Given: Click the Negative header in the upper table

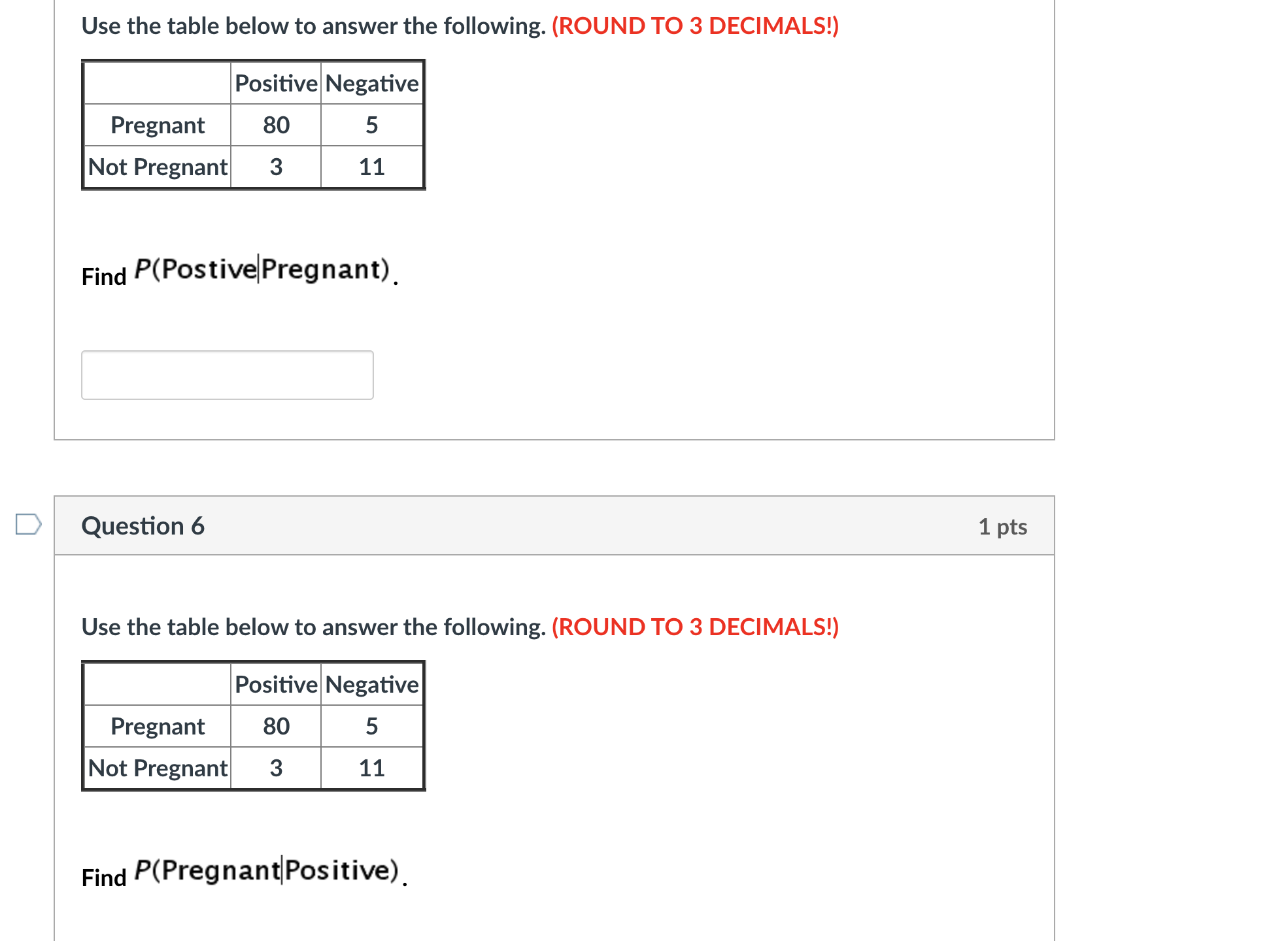Looking at the screenshot, I should tap(371, 83).
